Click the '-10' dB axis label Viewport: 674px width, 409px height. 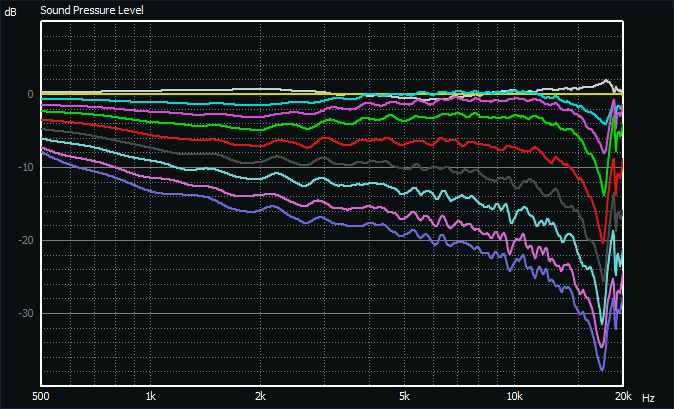(26, 167)
